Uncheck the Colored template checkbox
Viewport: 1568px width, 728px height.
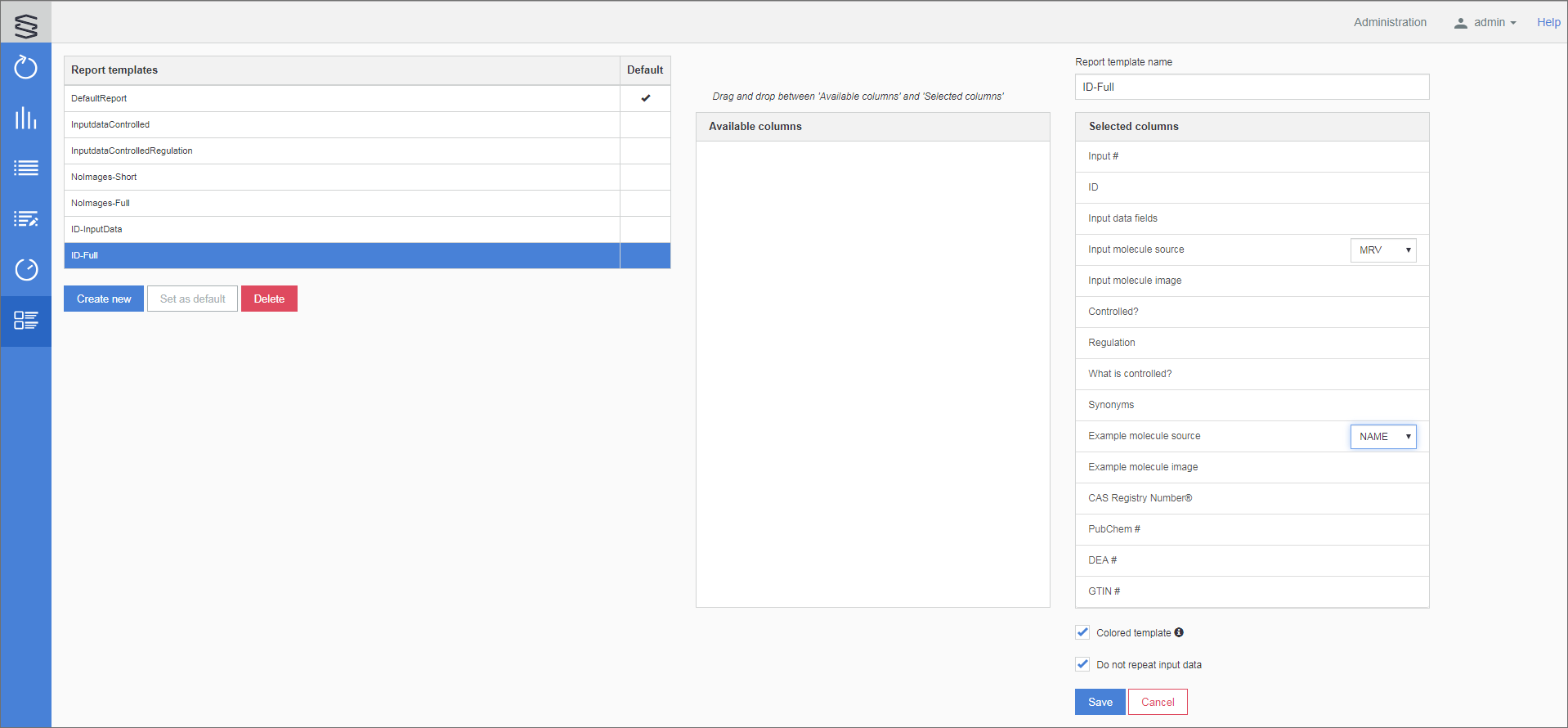1082,632
